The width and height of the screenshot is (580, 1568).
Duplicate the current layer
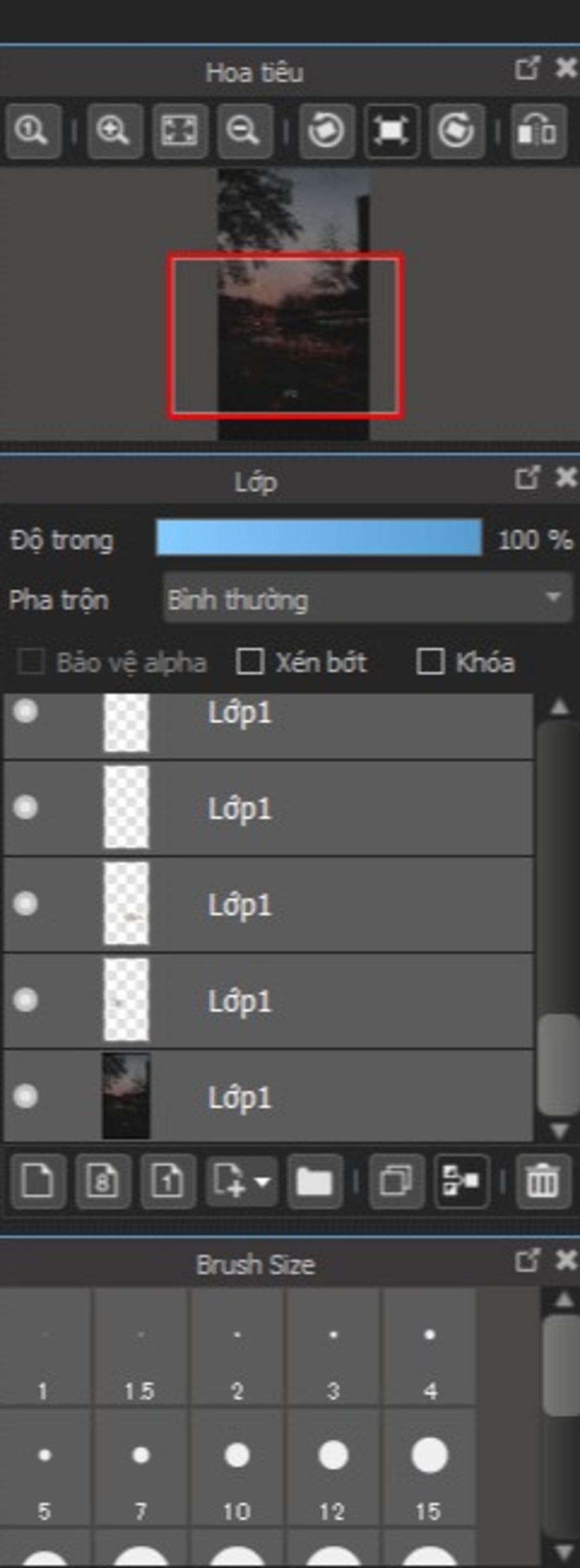(x=396, y=1181)
